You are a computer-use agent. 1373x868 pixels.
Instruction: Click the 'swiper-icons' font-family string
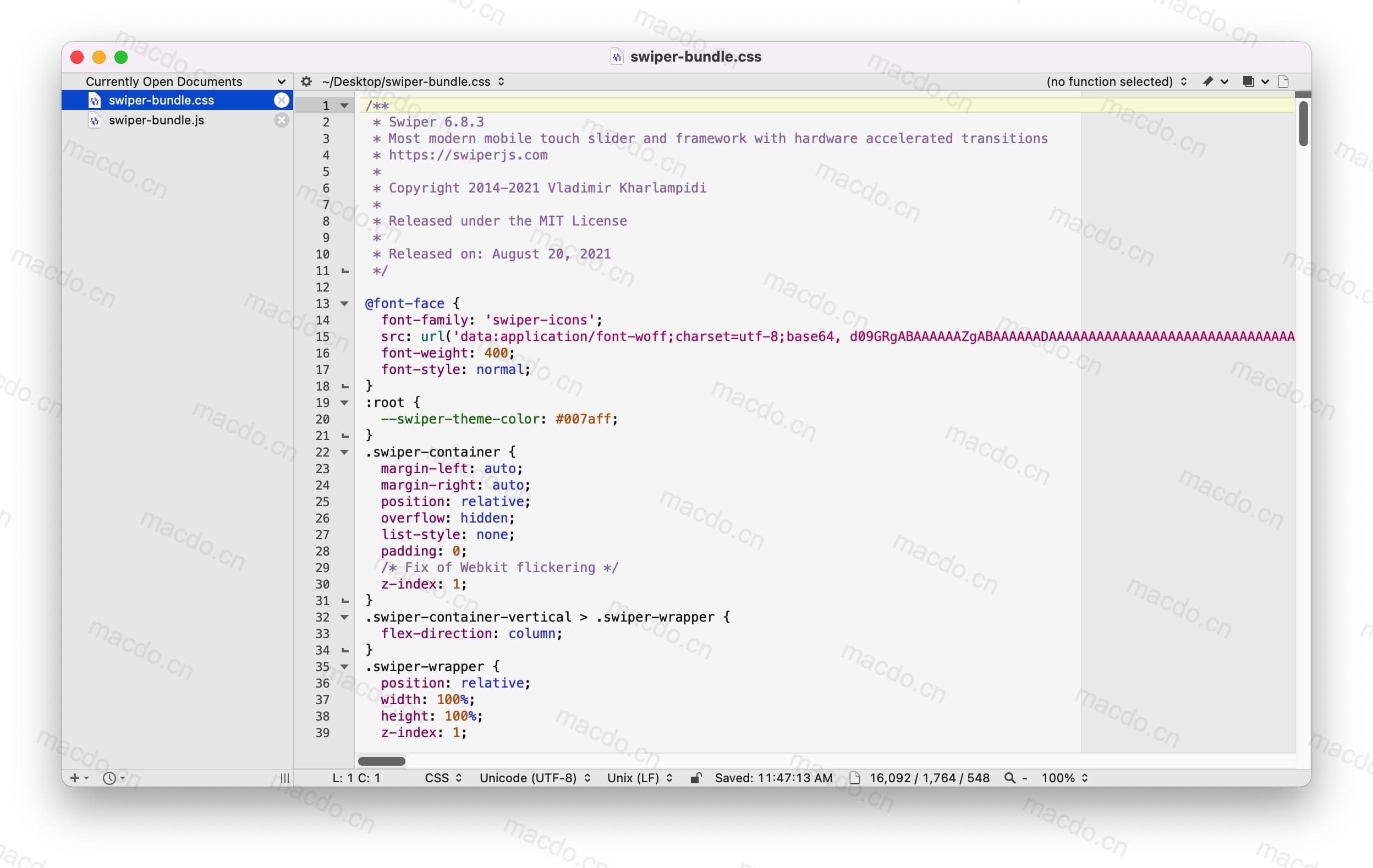click(x=540, y=320)
